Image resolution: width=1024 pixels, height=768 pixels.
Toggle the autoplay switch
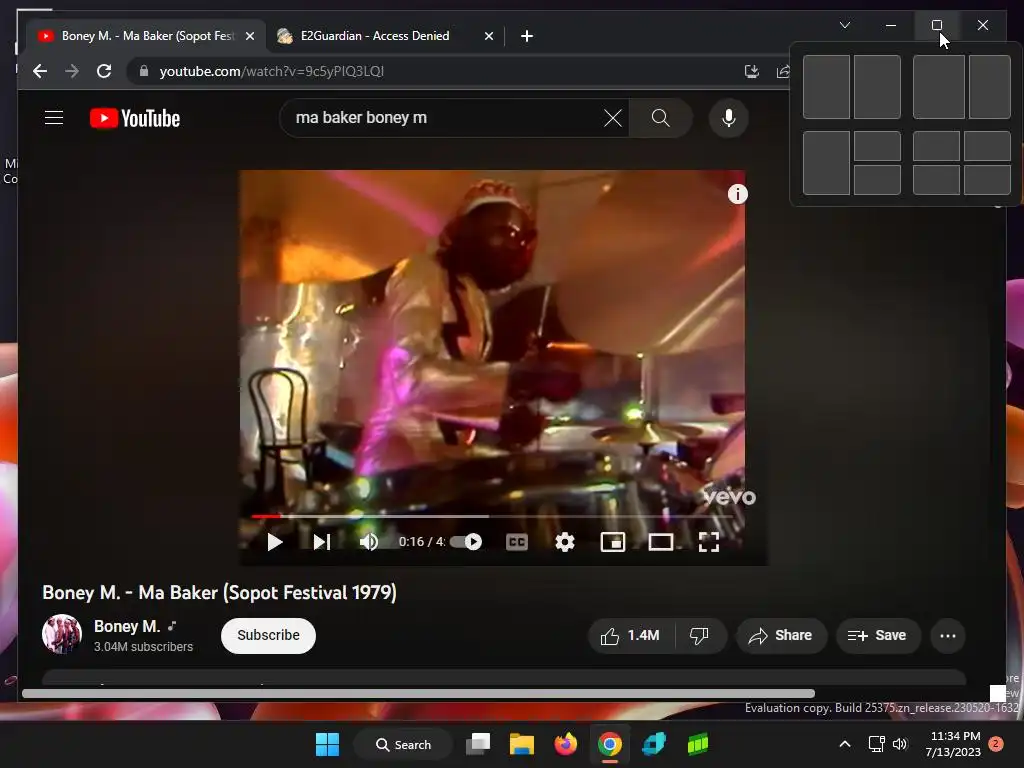(x=466, y=542)
